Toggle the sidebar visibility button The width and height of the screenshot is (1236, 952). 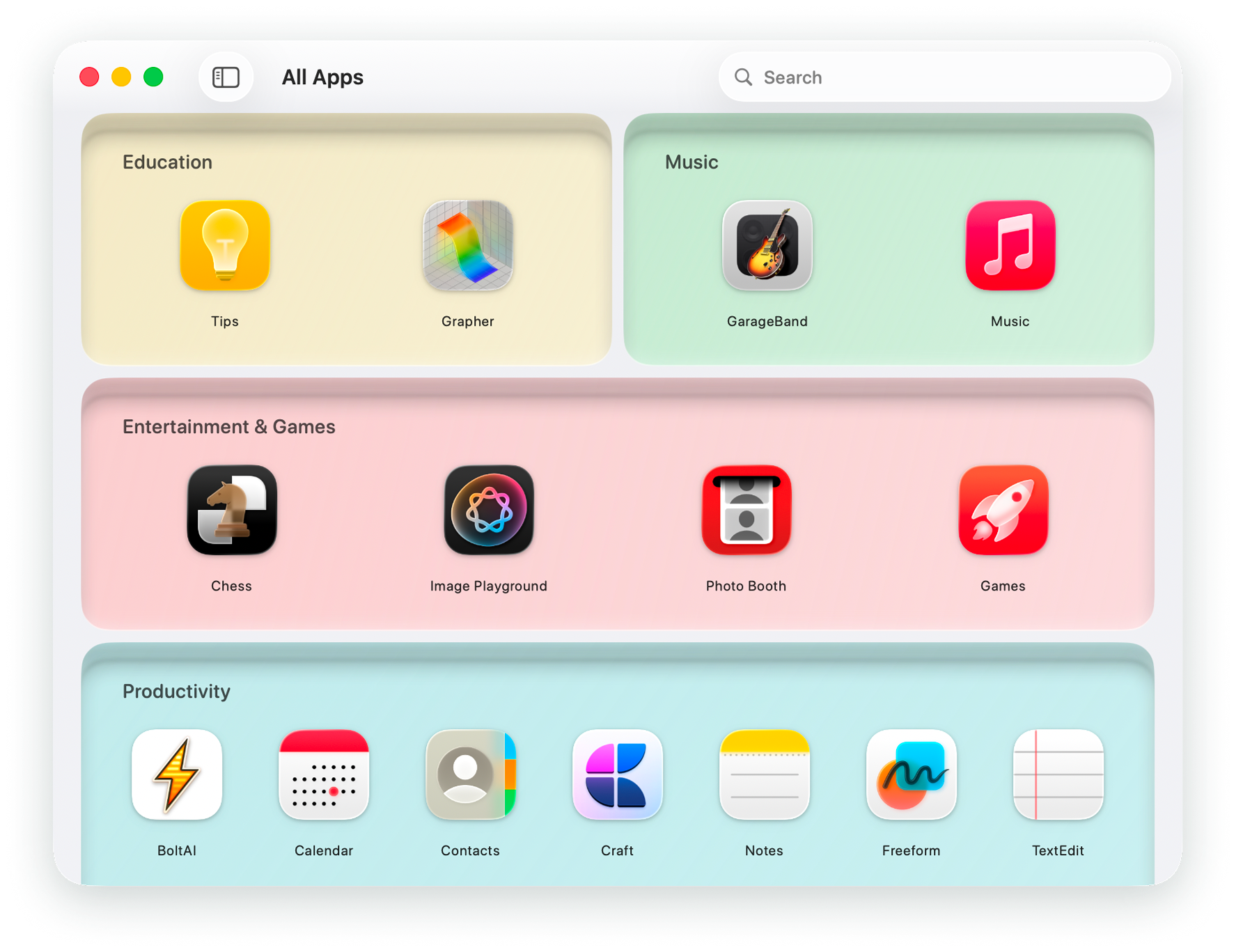point(226,77)
